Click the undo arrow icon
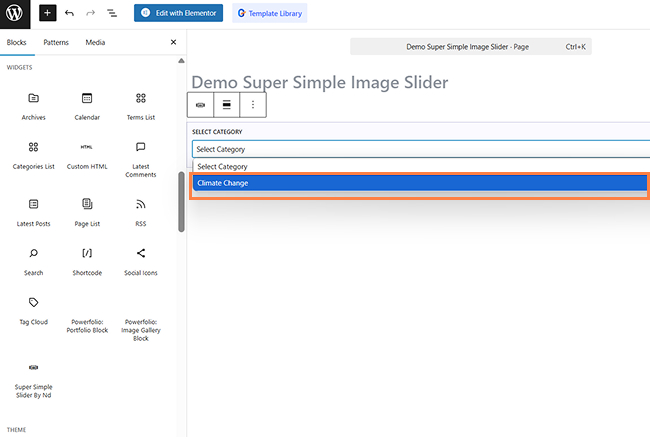This screenshot has height=440, width=650. click(69, 14)
